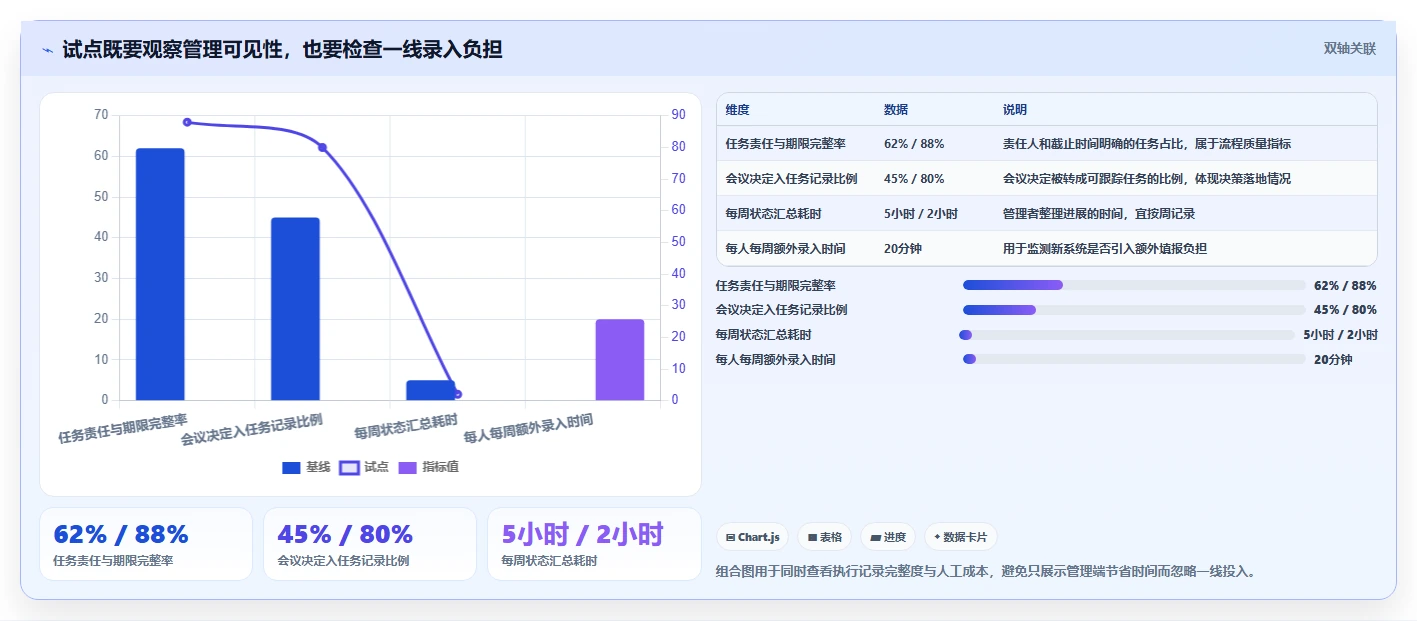The height and width of the screenshot is (621, 1417).
Task: Click x-axis label 每周状态汇总耗时
Action: click(x=406, y=426)
